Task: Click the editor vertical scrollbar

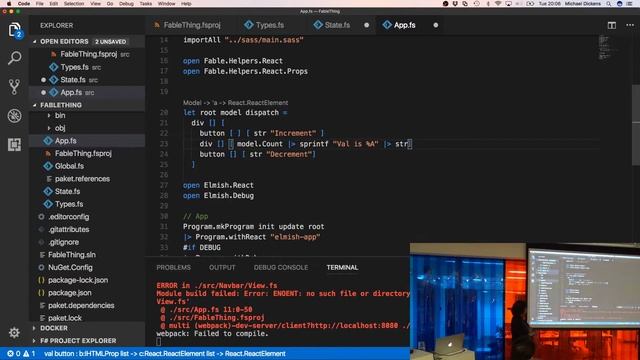Action: (636, 124)
